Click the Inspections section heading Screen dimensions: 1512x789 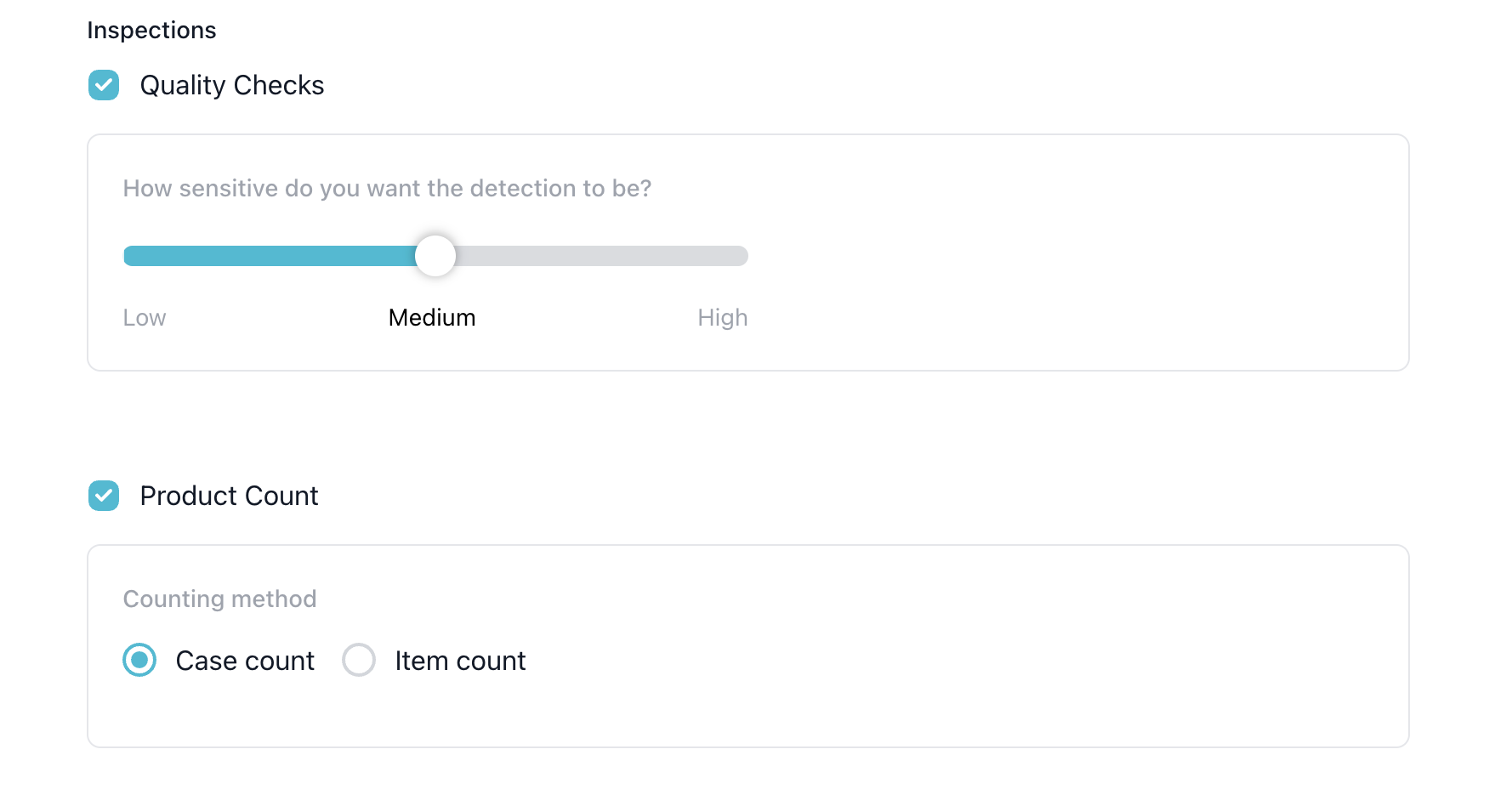pyautogui.click(x=151, y=31)
